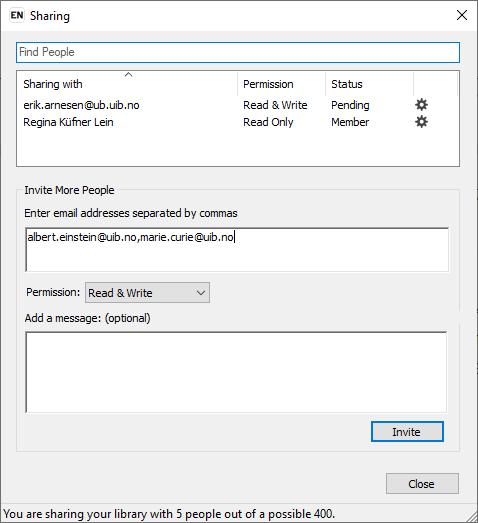
Task: Open settings gear for erik.arnesen@ub.uib.no
Action: click(x=421, y=105)
